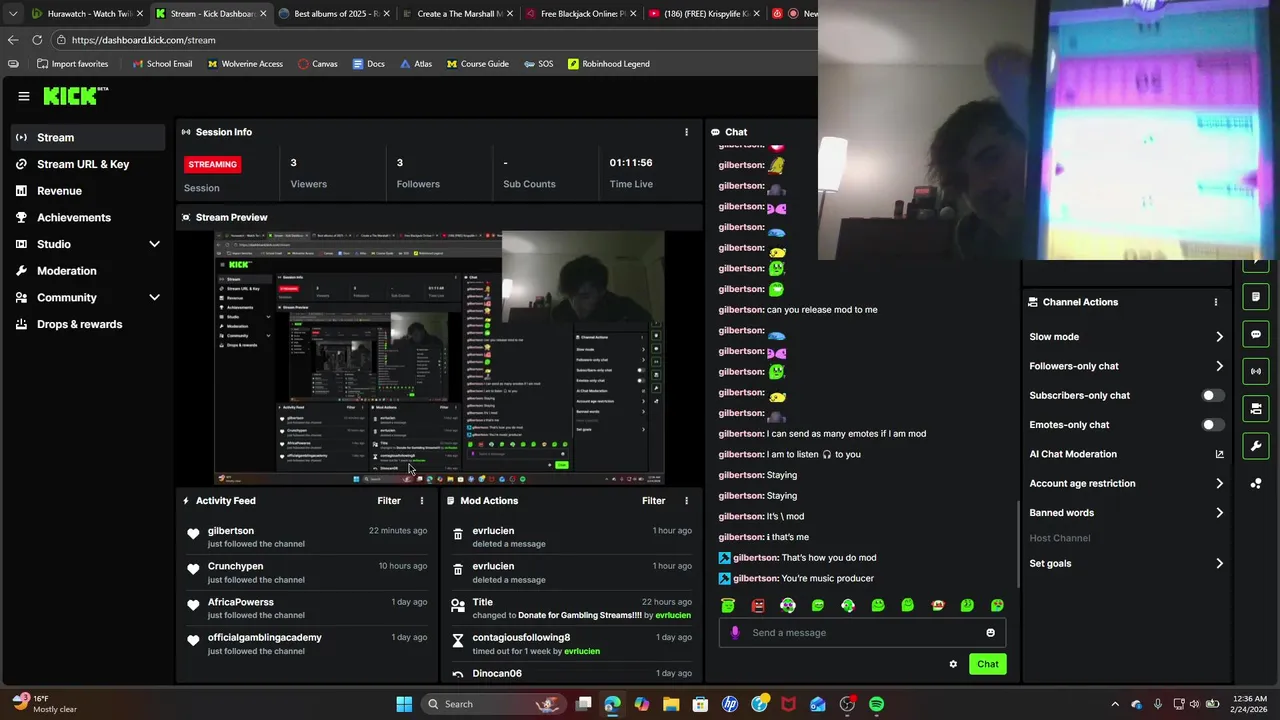
Task: Toggle Emotes-only chat switch
Action: (x=1212, y=425)
